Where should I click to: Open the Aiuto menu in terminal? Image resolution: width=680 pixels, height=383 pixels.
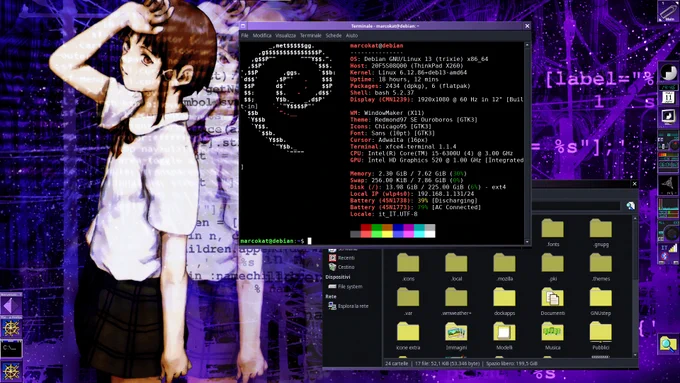click(x=352, y=36)
